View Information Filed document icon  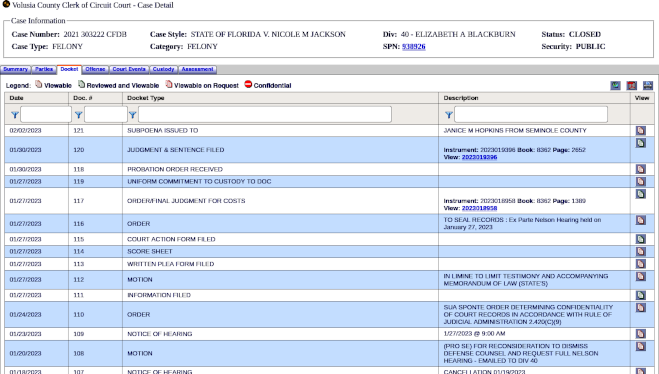click(x=641, y=295)
